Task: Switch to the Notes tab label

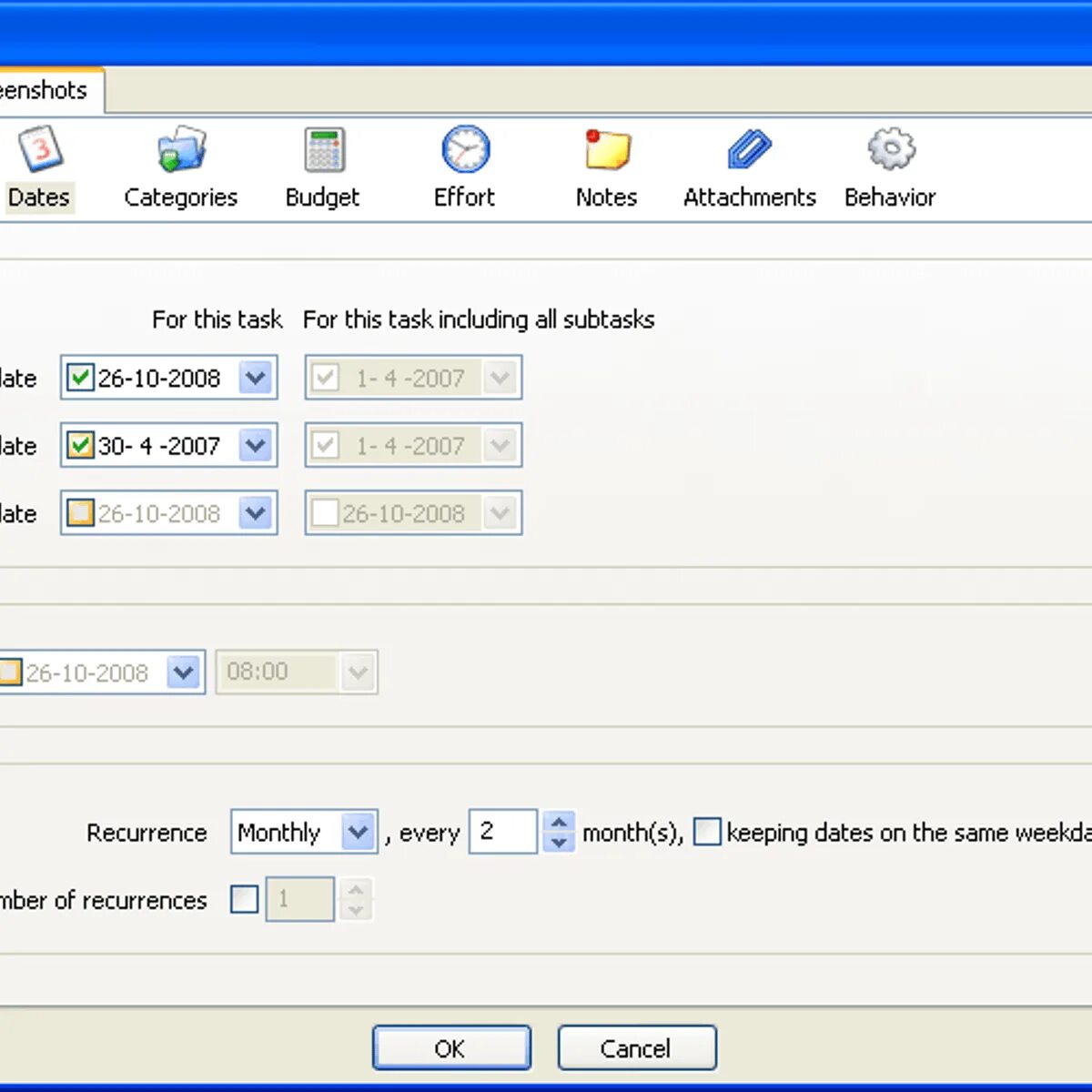Action: coord(606,197)
